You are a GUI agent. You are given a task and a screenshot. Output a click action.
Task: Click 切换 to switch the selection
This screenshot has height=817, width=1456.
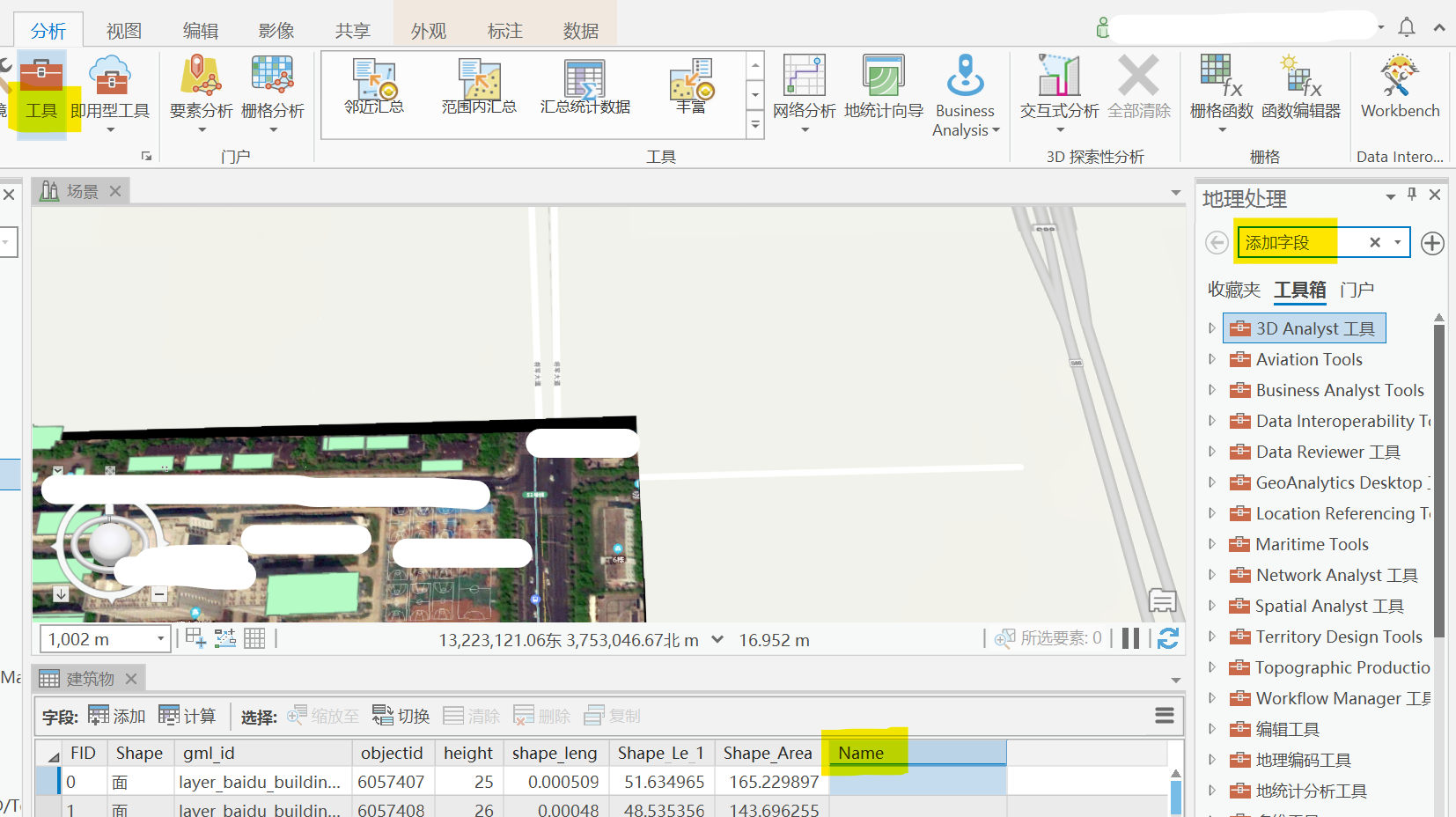(401, 716)
